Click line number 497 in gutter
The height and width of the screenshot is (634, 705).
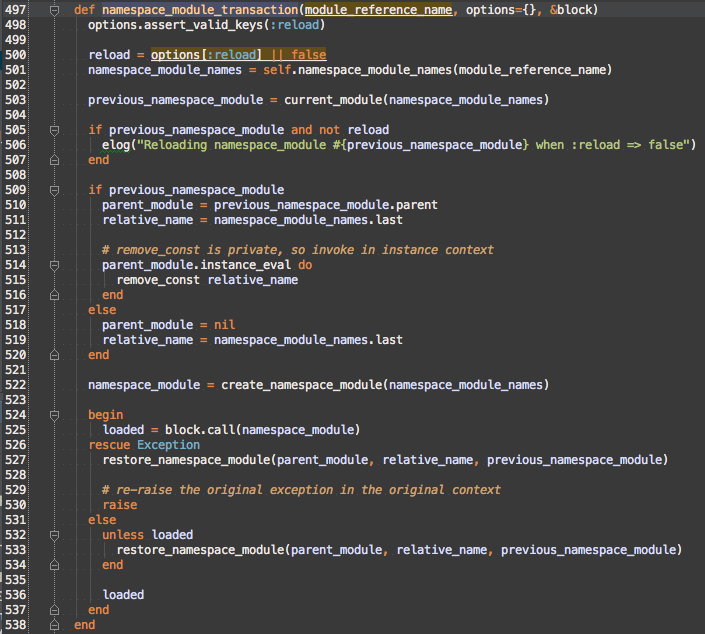point(16,10)
